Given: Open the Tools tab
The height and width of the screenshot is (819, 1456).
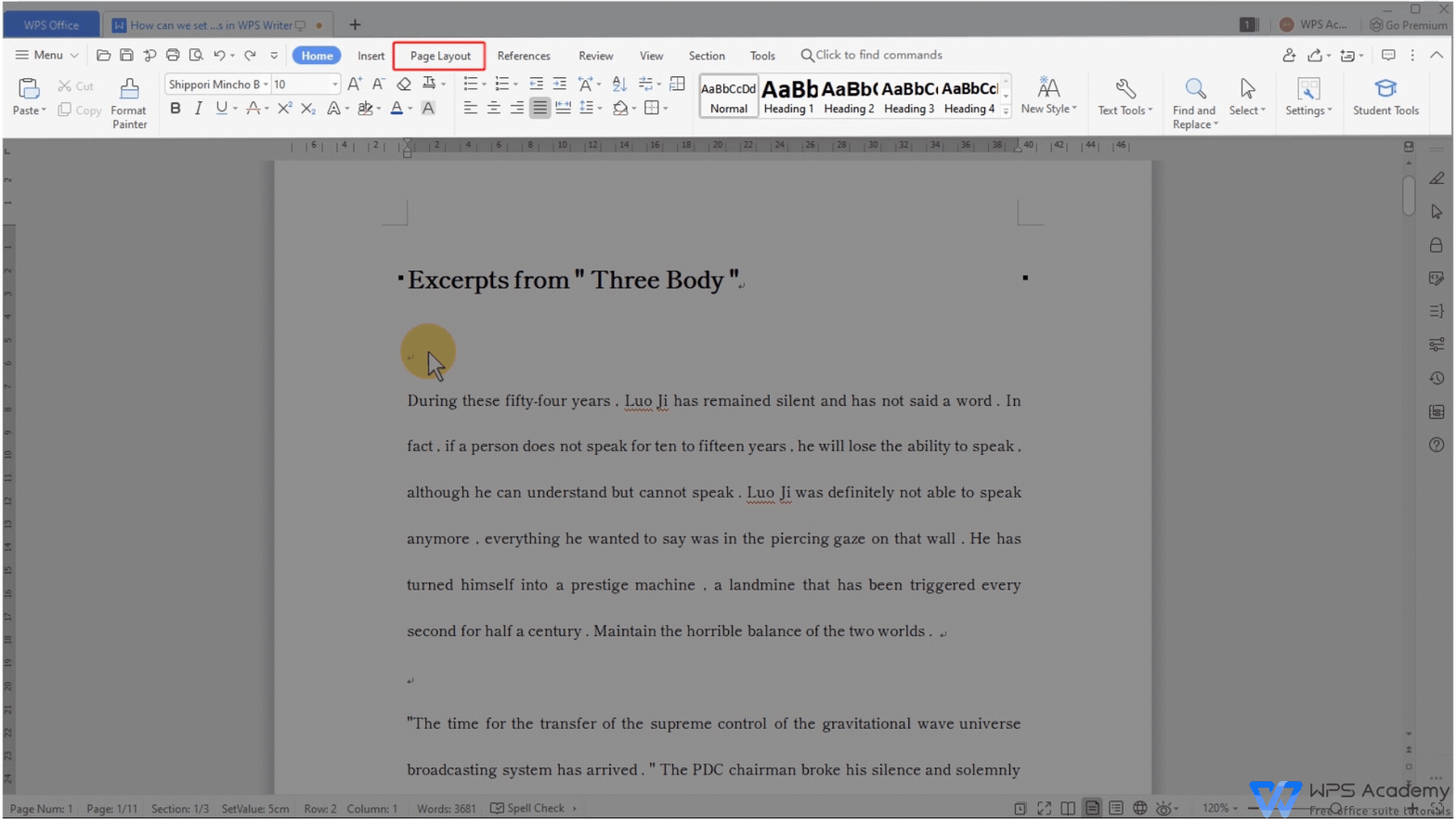Looking at the screenshot, I should point(762,56).
